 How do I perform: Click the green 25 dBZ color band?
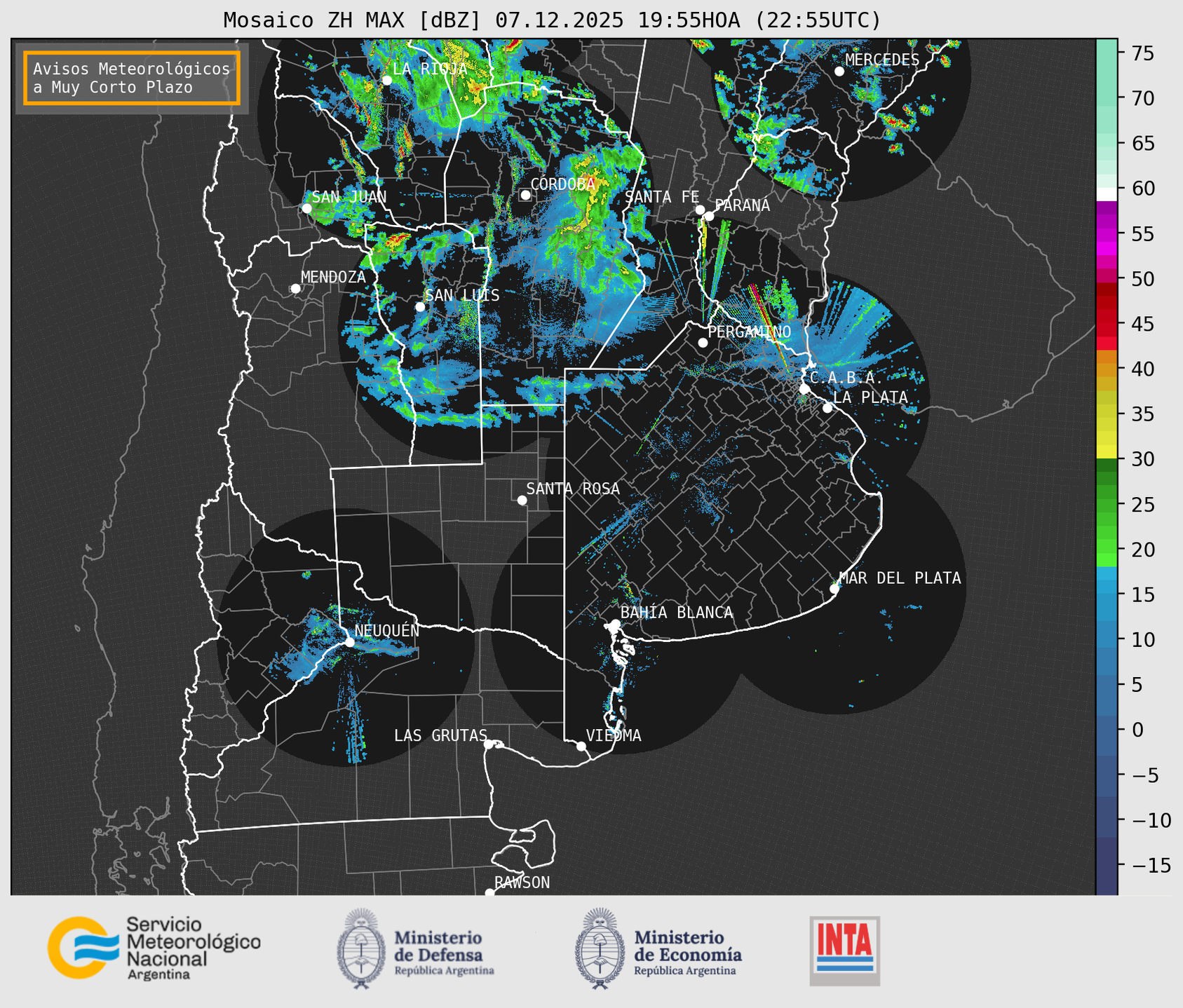[1107, 505]
